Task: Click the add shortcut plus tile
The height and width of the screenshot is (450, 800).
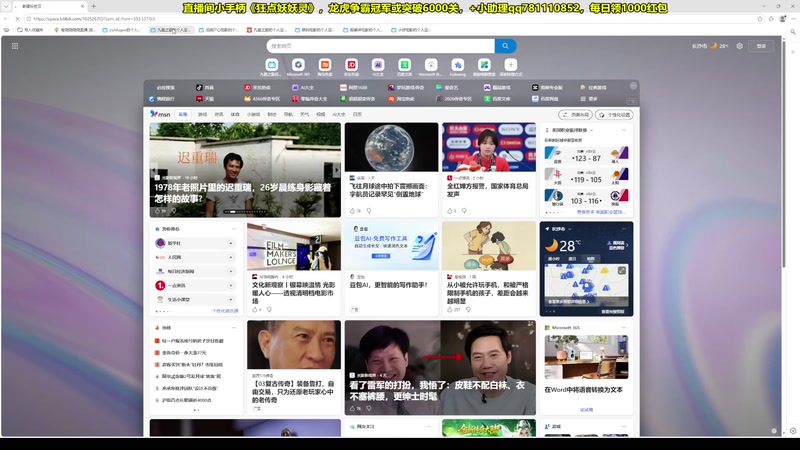Action: coord(510,65)
